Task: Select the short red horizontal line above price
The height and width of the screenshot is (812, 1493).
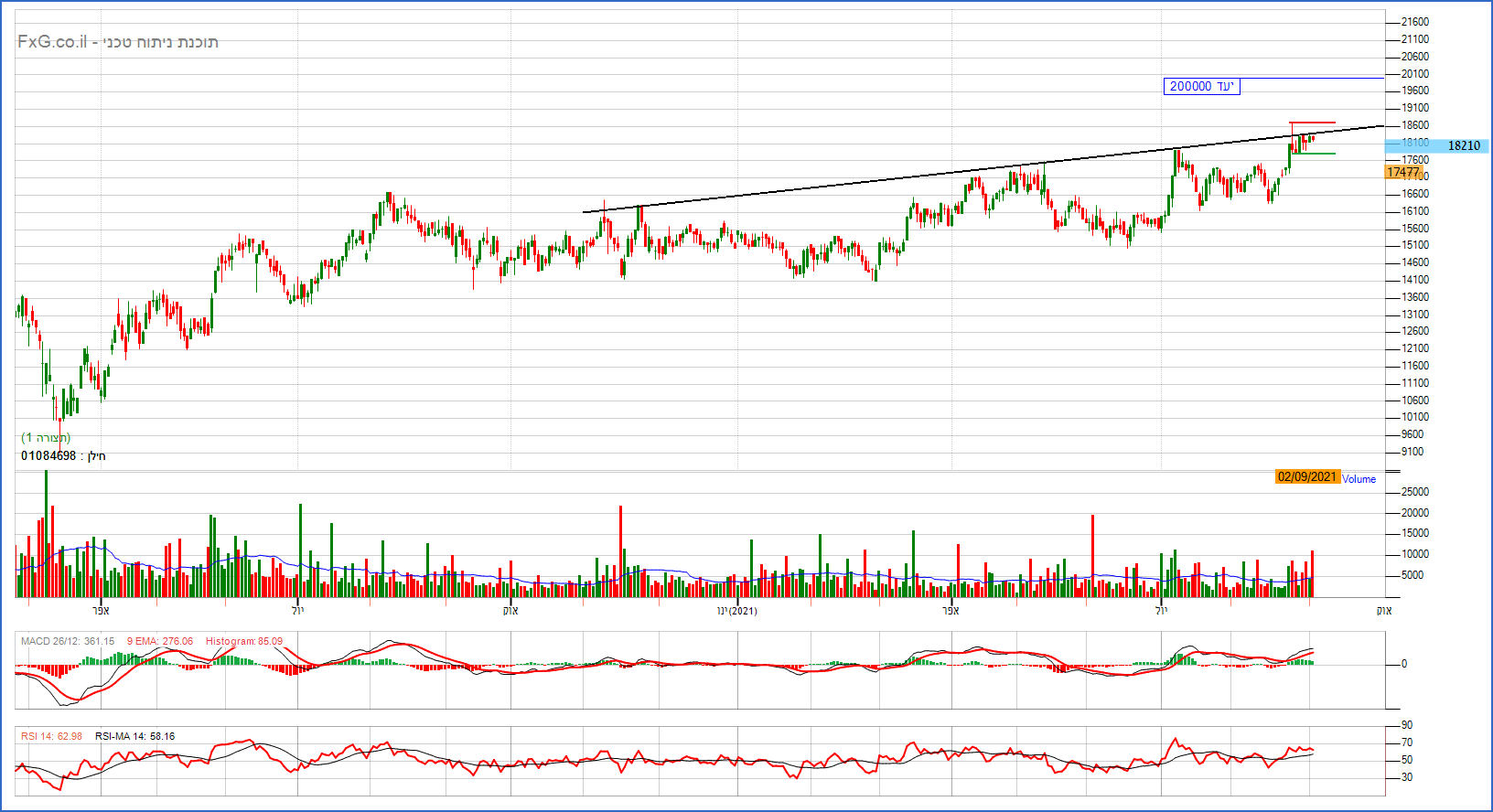Action: [1312, 123]
